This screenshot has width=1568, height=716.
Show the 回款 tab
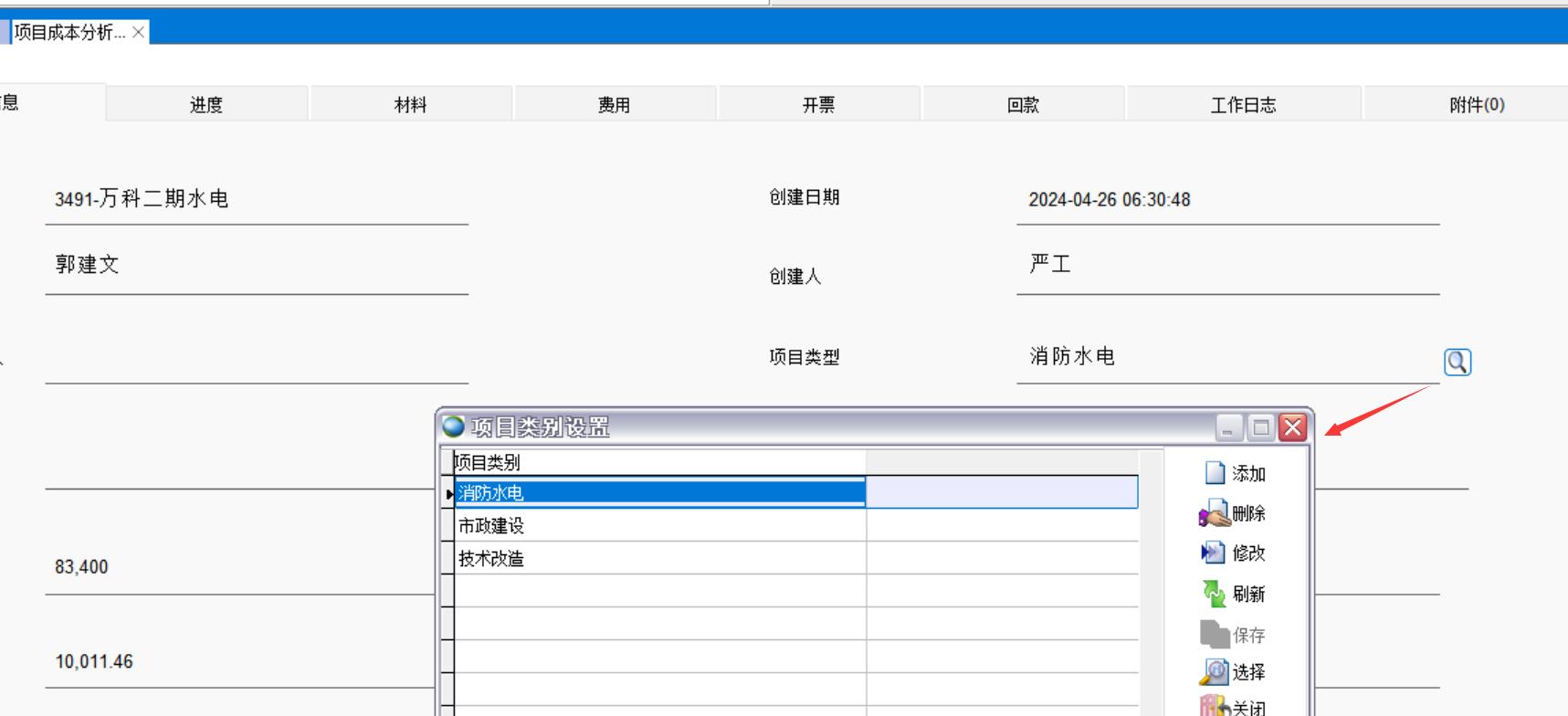(1023, 105)
